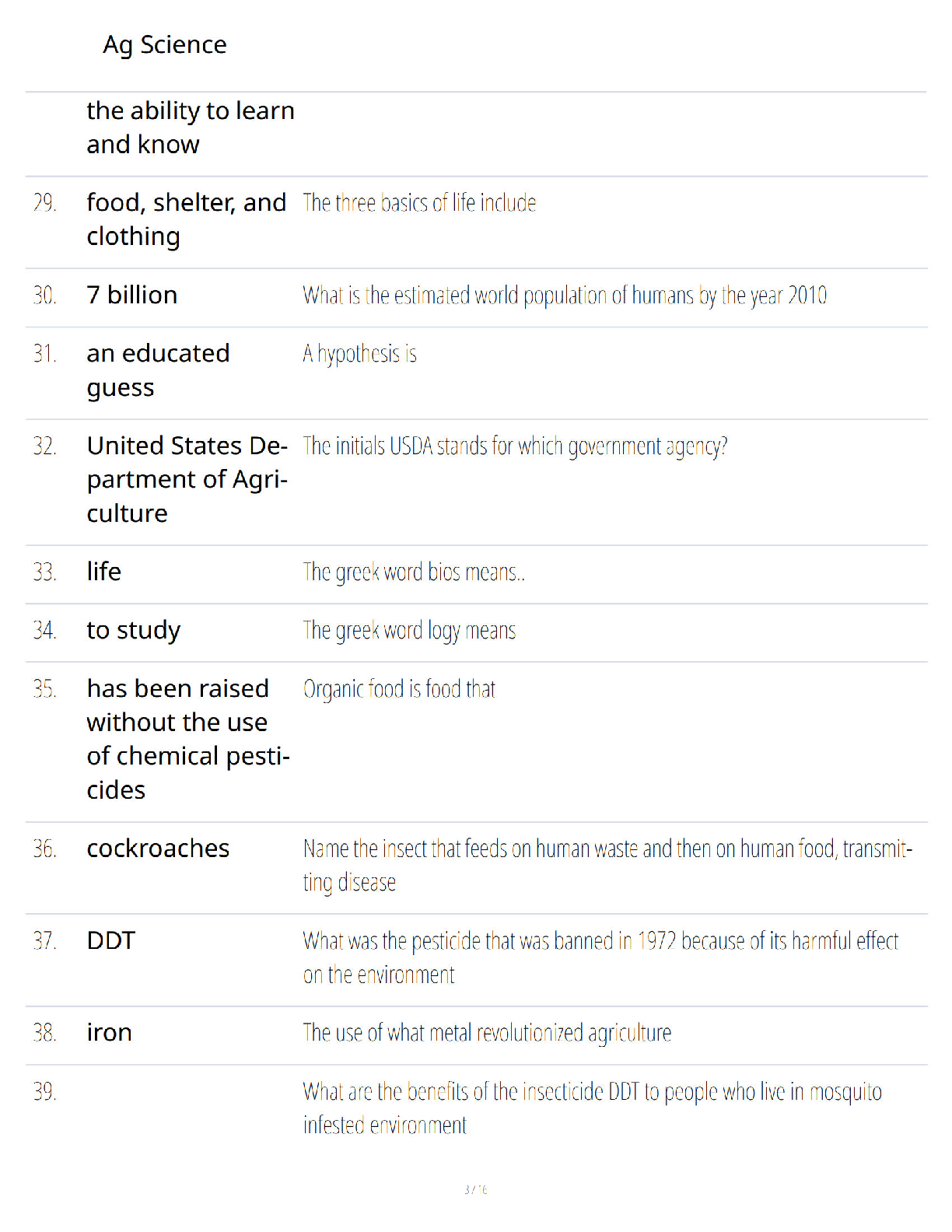Click 'The greek word bios means' definition
The height and width of the screenshot is (1232, 952).
pos(414,572)
